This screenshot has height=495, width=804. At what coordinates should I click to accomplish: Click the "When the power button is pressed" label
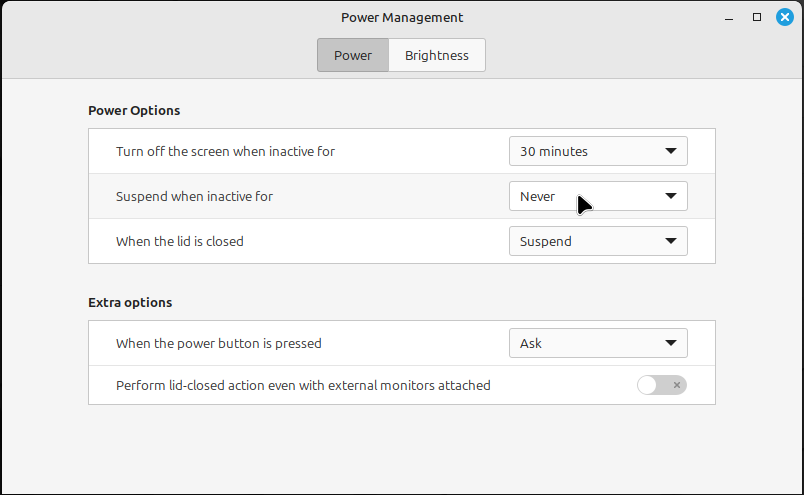click(219, 343)
